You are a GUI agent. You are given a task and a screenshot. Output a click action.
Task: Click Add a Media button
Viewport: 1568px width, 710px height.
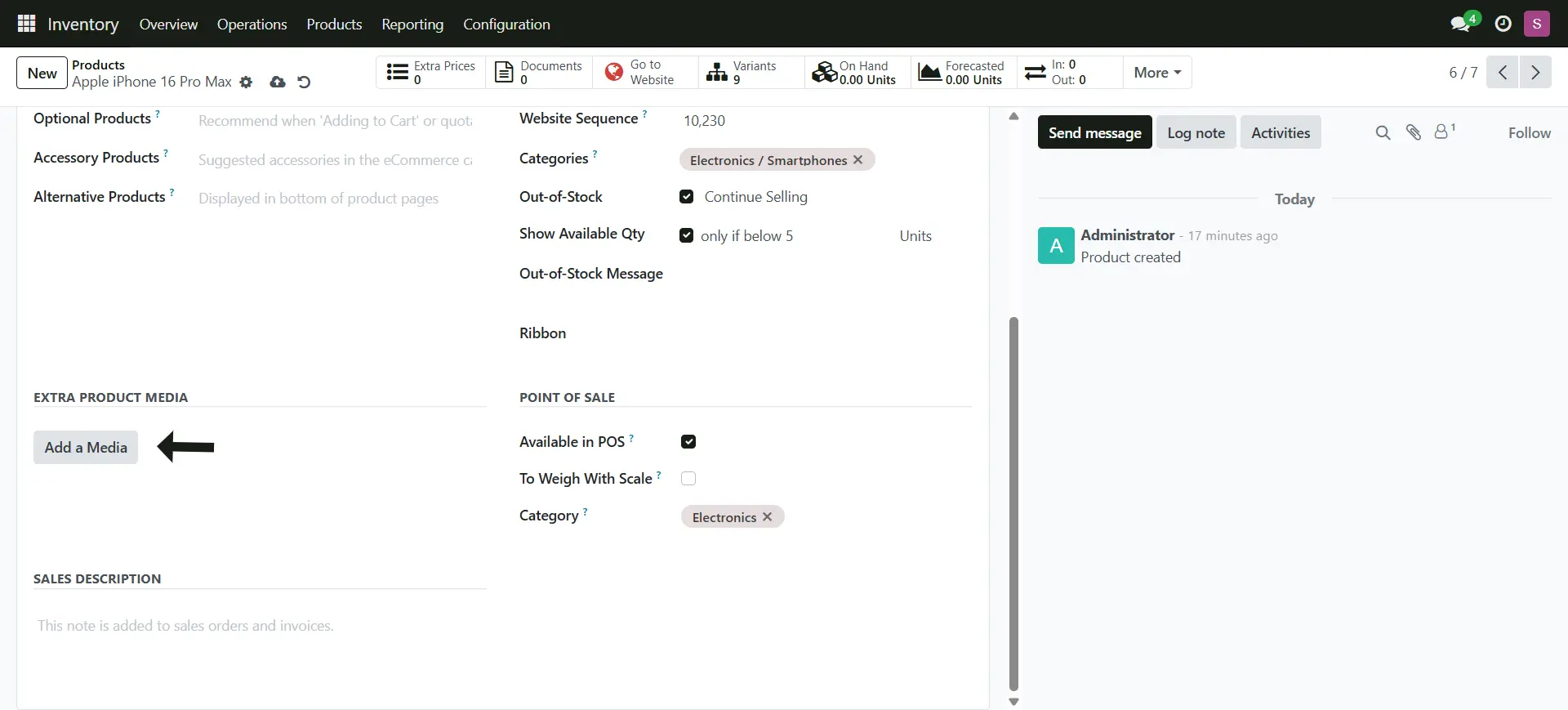pos(86,447)
